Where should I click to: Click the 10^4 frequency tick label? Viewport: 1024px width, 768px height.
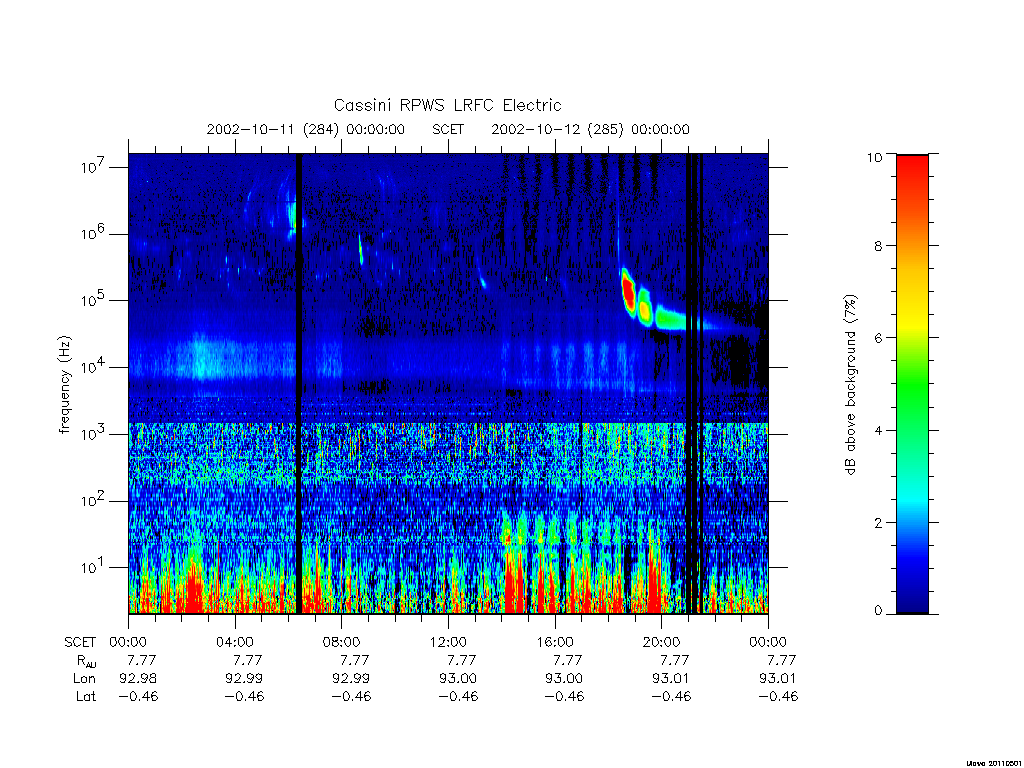click(x=94, y=366)
